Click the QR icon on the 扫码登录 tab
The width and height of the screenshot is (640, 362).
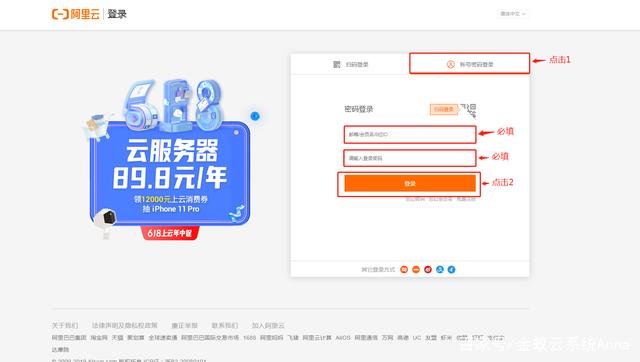(337, 64)
